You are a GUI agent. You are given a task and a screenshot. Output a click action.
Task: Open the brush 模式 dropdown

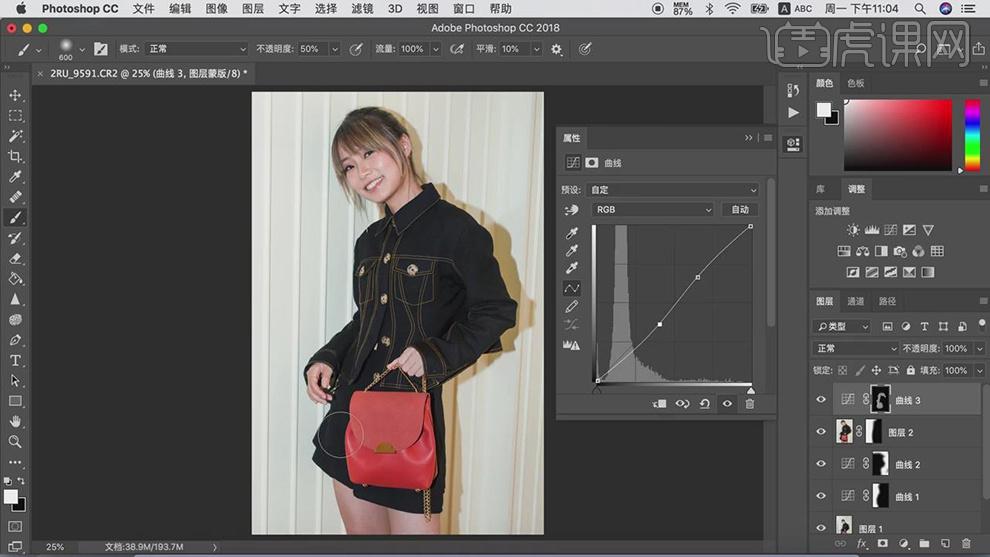pyautogui.click(x=196, y=49)
